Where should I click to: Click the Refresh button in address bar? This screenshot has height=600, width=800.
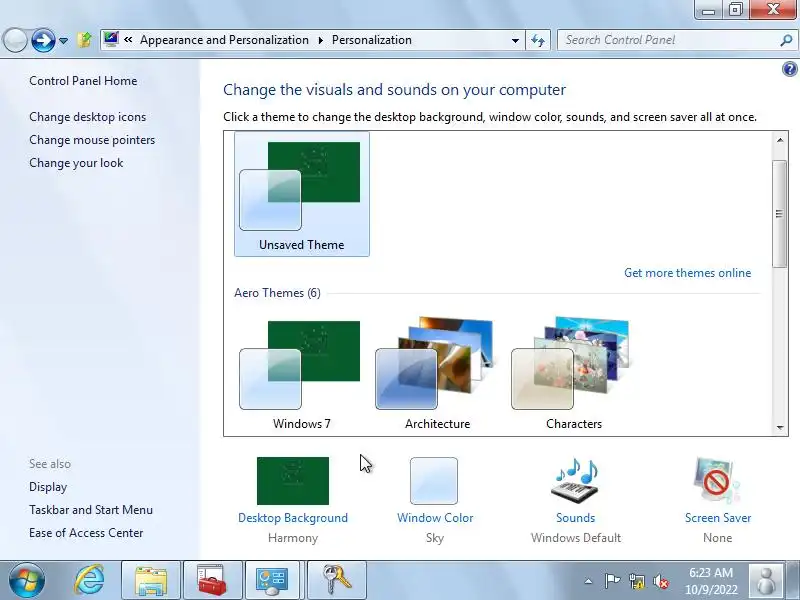[x=538, y=40]
